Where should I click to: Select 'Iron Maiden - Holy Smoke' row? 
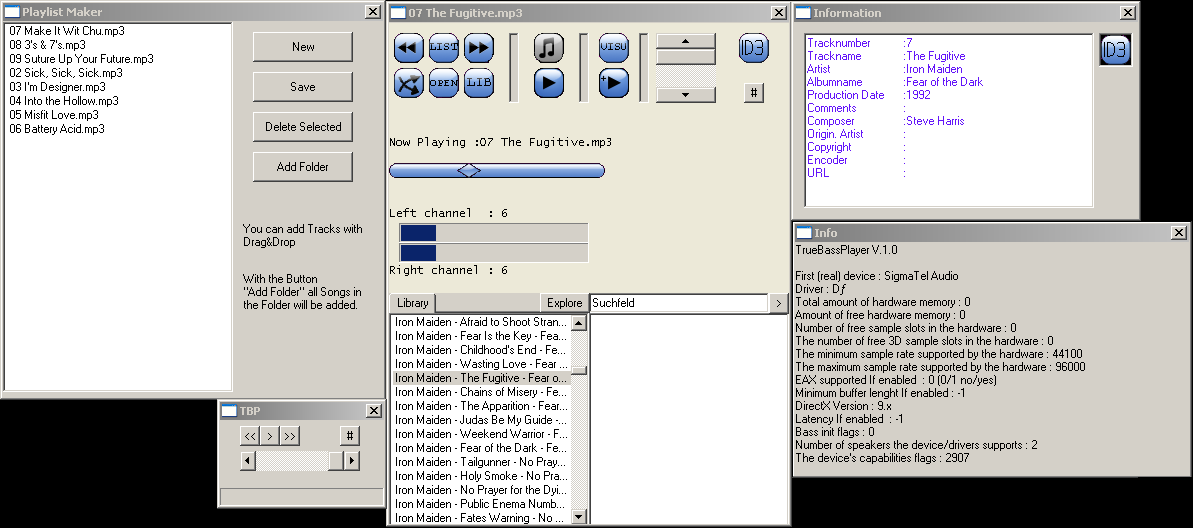pyautogui.click(x=481, y=476)
